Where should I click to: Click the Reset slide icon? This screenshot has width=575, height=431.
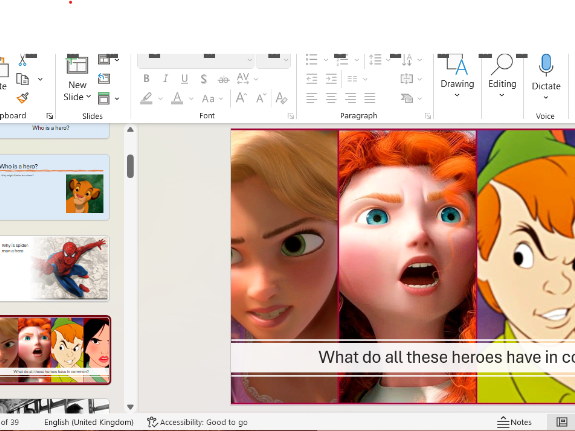point(104,78)
